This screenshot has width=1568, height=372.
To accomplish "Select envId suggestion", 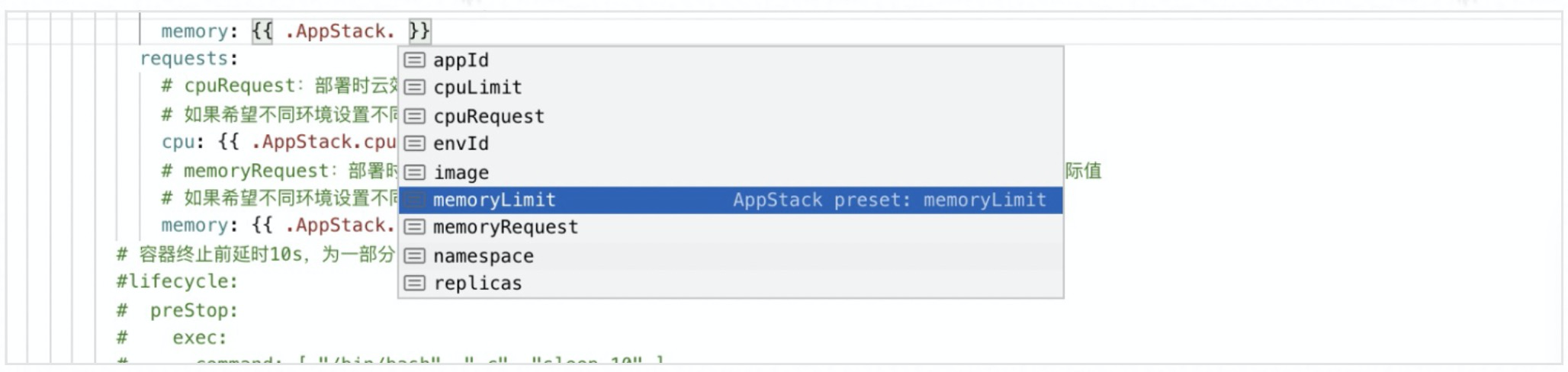I will pyautogui.click(x=731, y=143).
